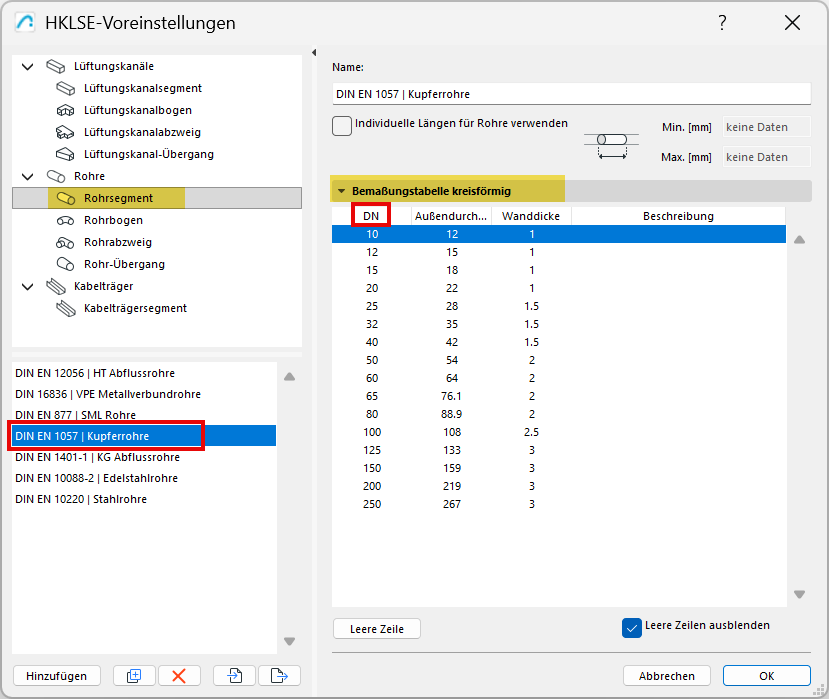Duplicate the selected preset
The width and height of the screenshot is (829, 699).
pyautogui.click(x=134, y=676)
